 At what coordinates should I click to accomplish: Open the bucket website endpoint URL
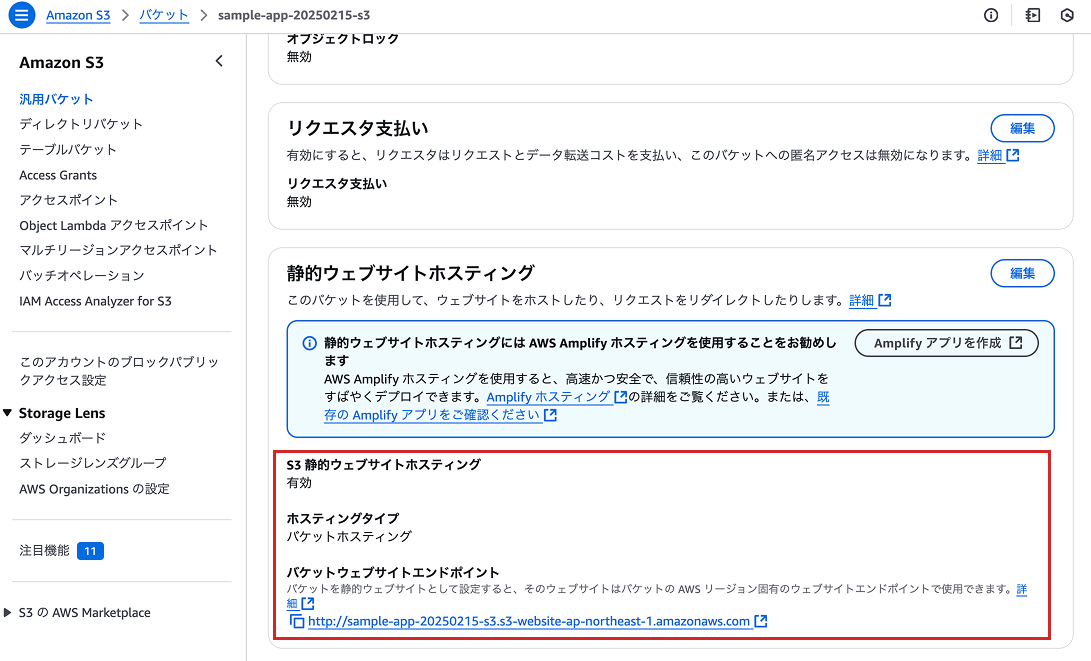529,621
